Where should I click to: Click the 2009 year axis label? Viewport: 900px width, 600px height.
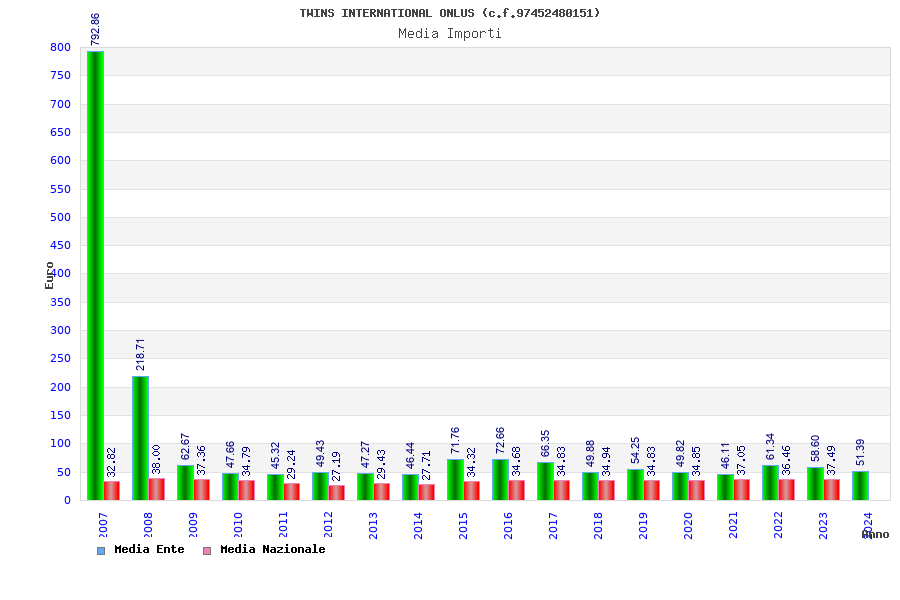(193, 525)
